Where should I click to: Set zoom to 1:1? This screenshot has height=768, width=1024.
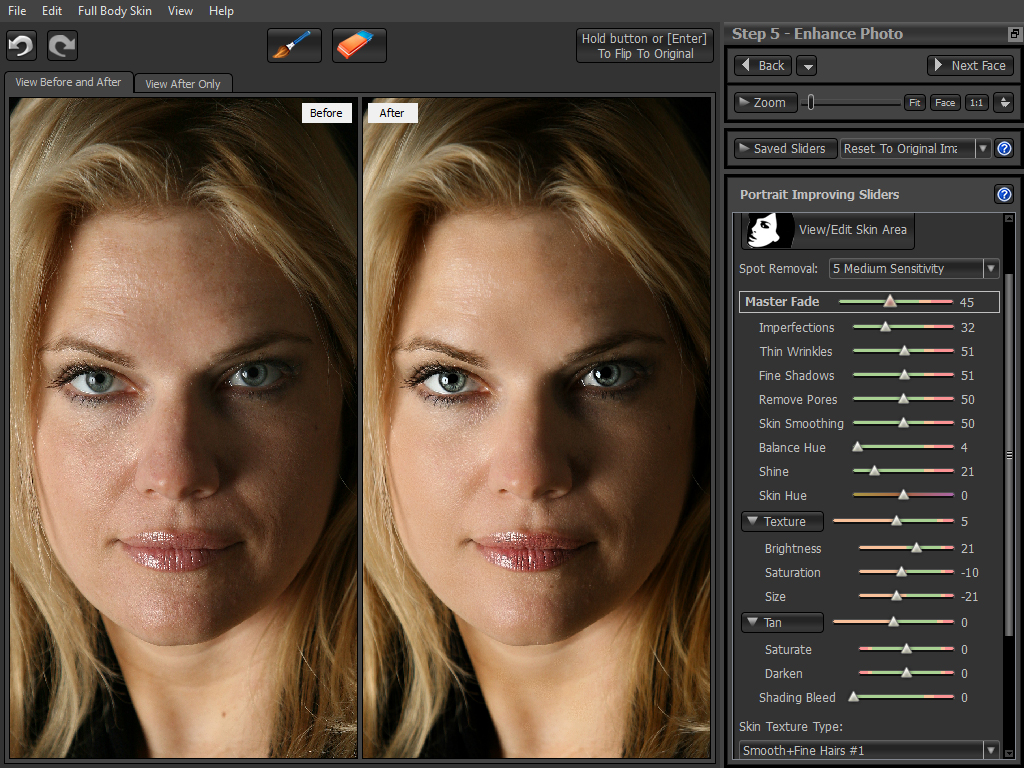[x=976, y=103]
